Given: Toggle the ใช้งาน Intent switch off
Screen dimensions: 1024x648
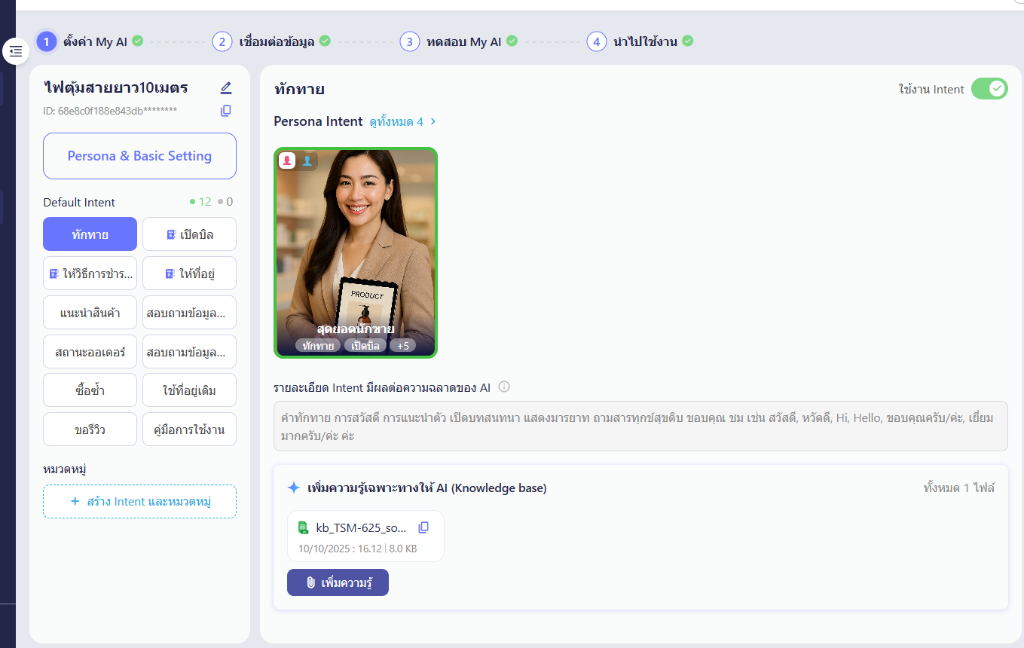Looking at the screenshot, I should coord(989,89).
